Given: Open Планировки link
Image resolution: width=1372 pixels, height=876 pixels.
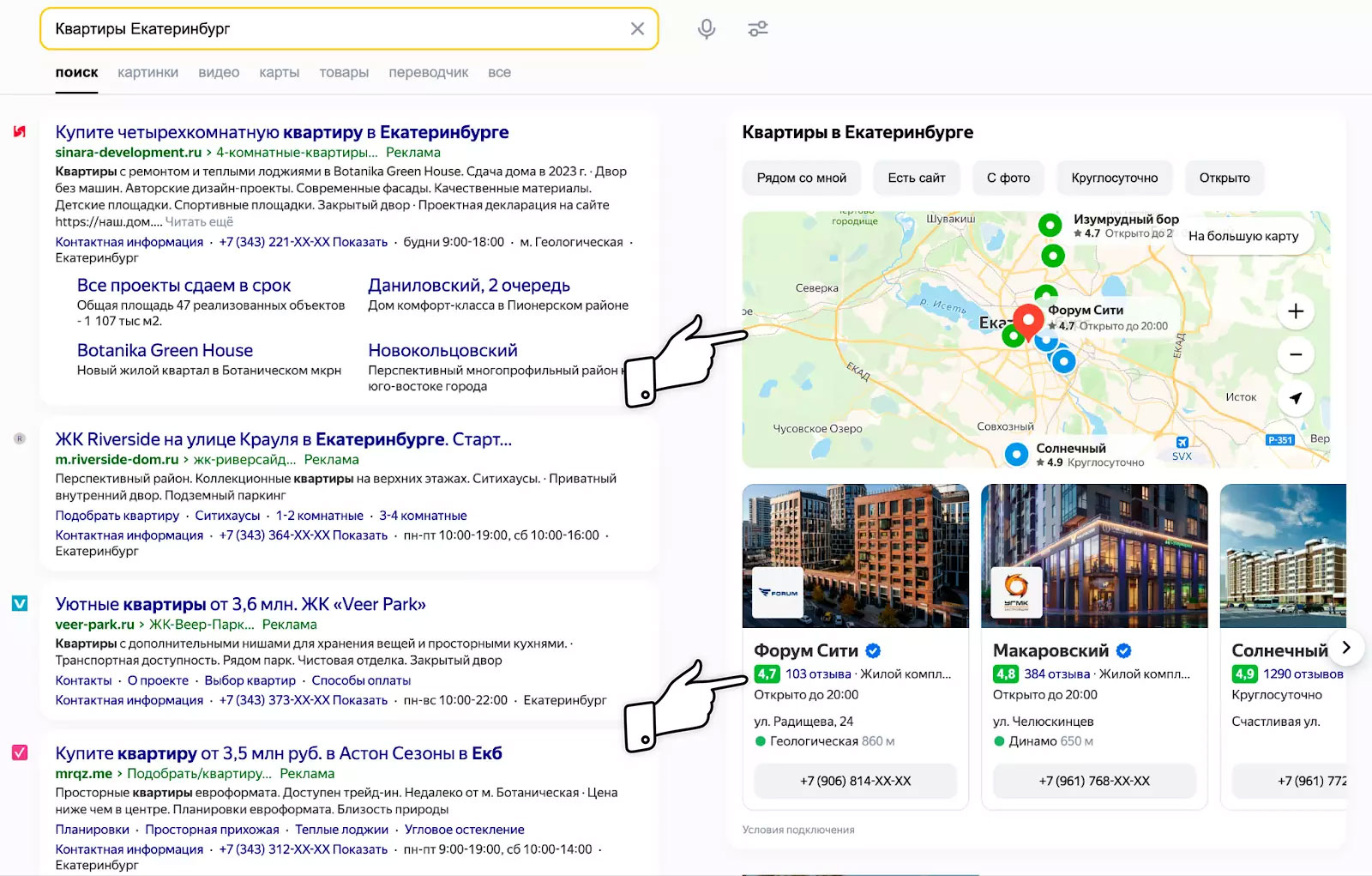Looking at the screenshot, I should (92, 830).
